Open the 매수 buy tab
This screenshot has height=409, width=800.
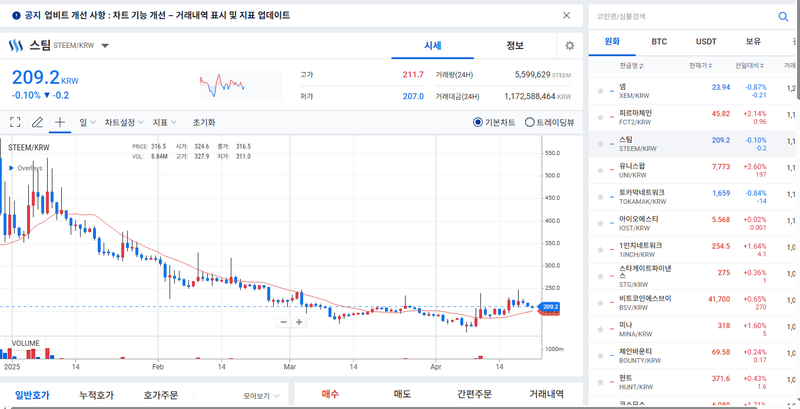(330, 394)
